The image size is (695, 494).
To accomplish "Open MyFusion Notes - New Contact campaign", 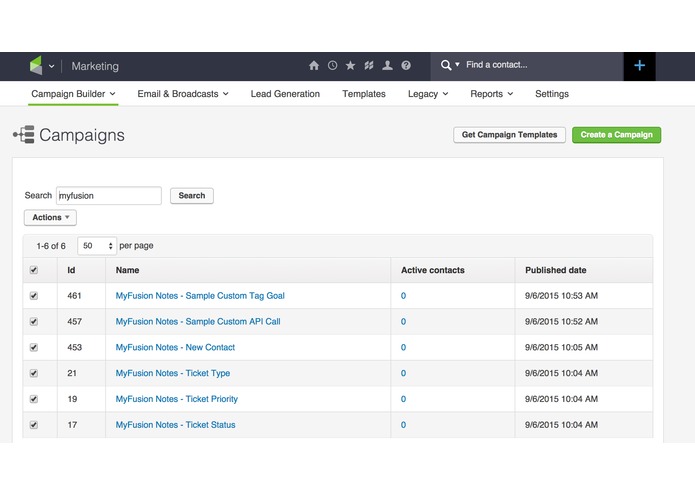I will [175, 347].
